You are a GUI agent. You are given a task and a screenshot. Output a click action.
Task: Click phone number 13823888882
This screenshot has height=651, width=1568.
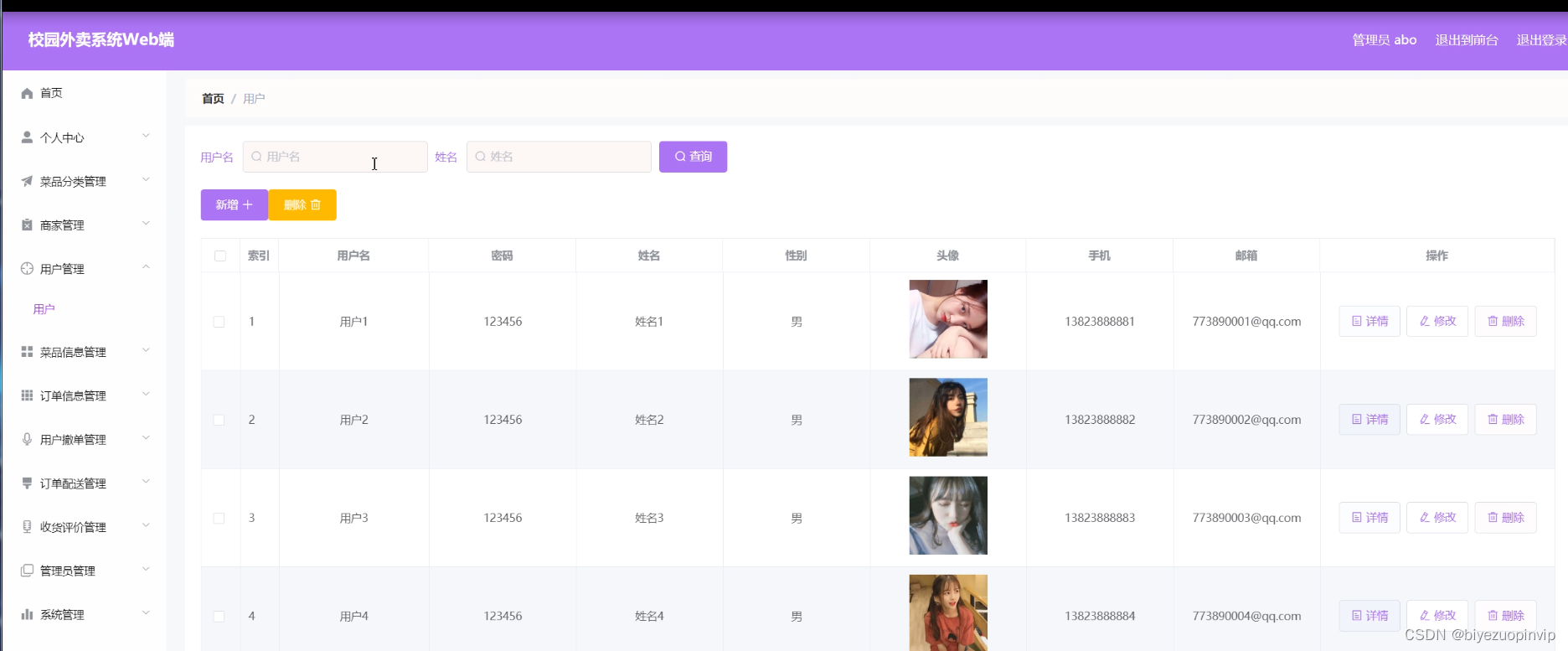pos(1100,420)
